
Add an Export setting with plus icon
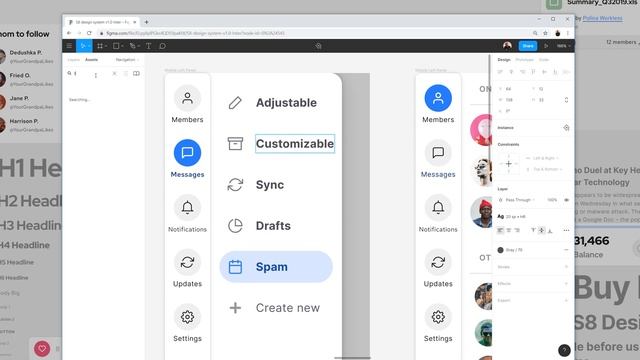click(x=566, y=300)
